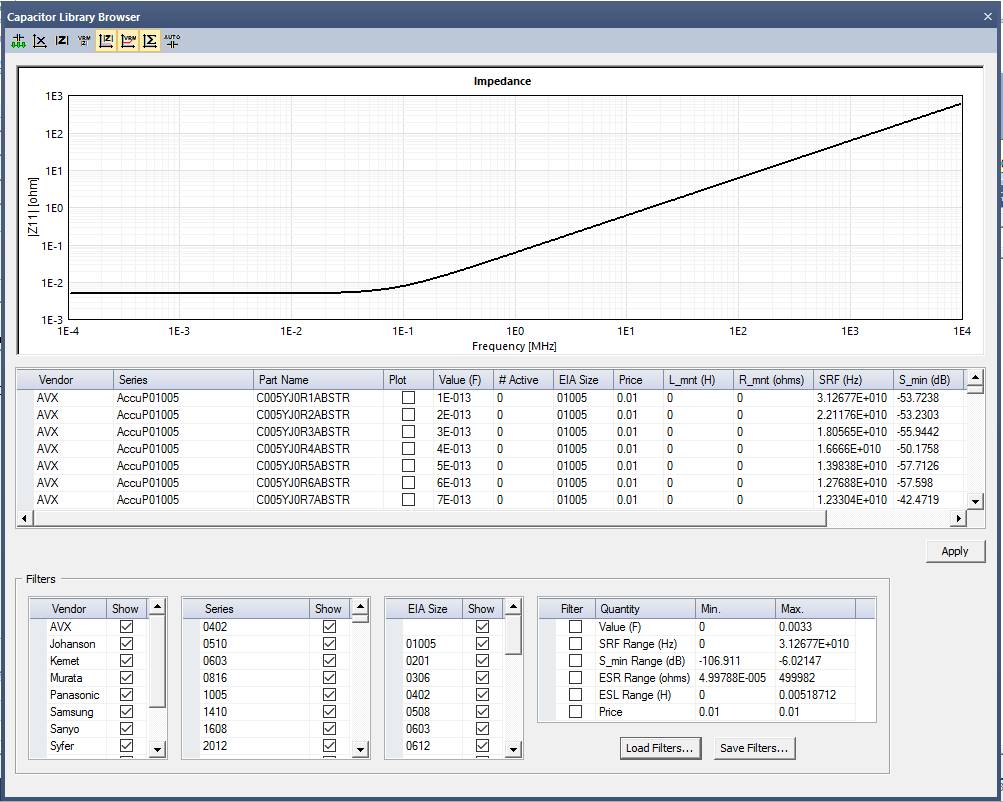Click the capacitor with green arrows icon

[x=18, y=41]
